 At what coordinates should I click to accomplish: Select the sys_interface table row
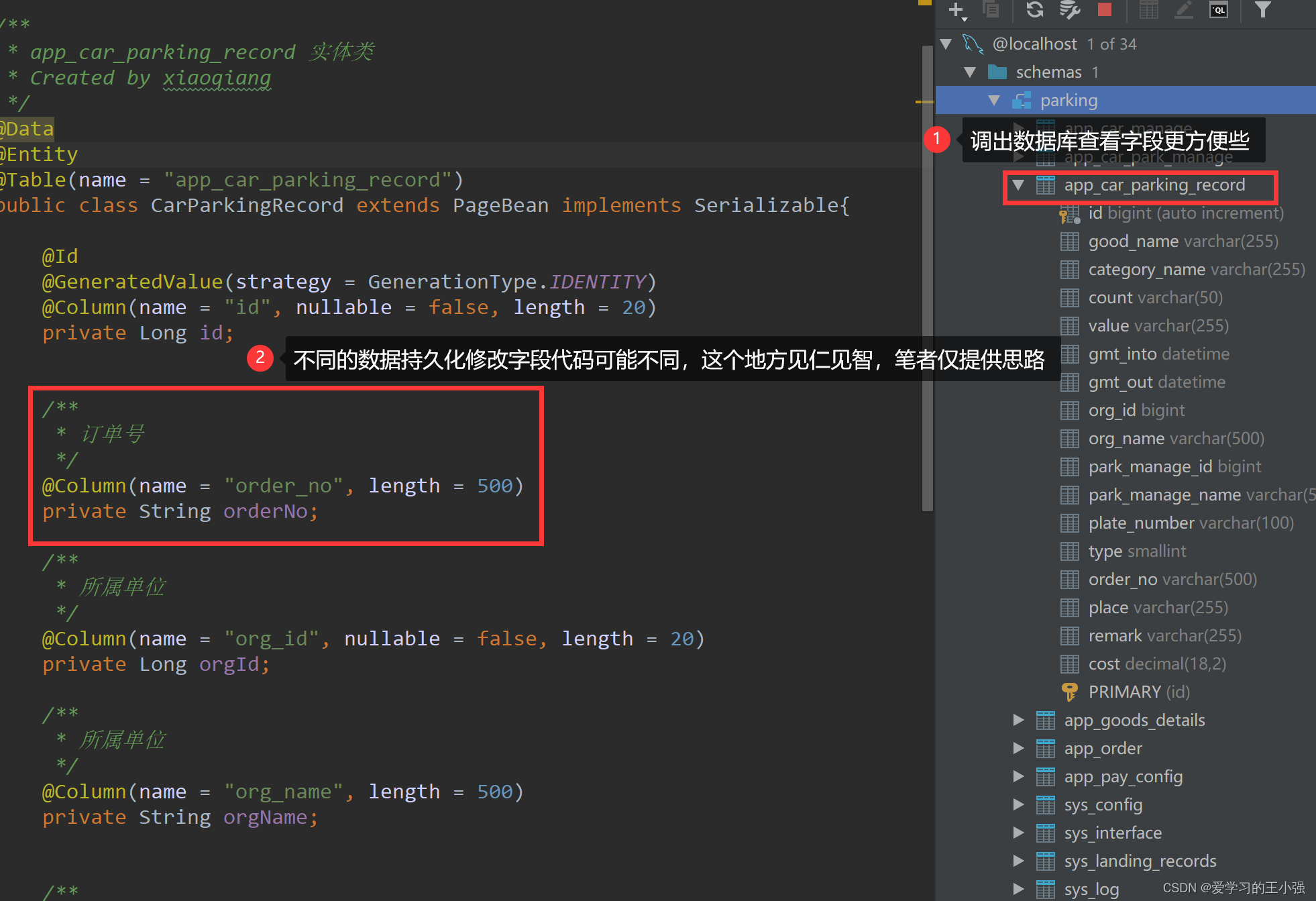click(x=1126, y=833)
